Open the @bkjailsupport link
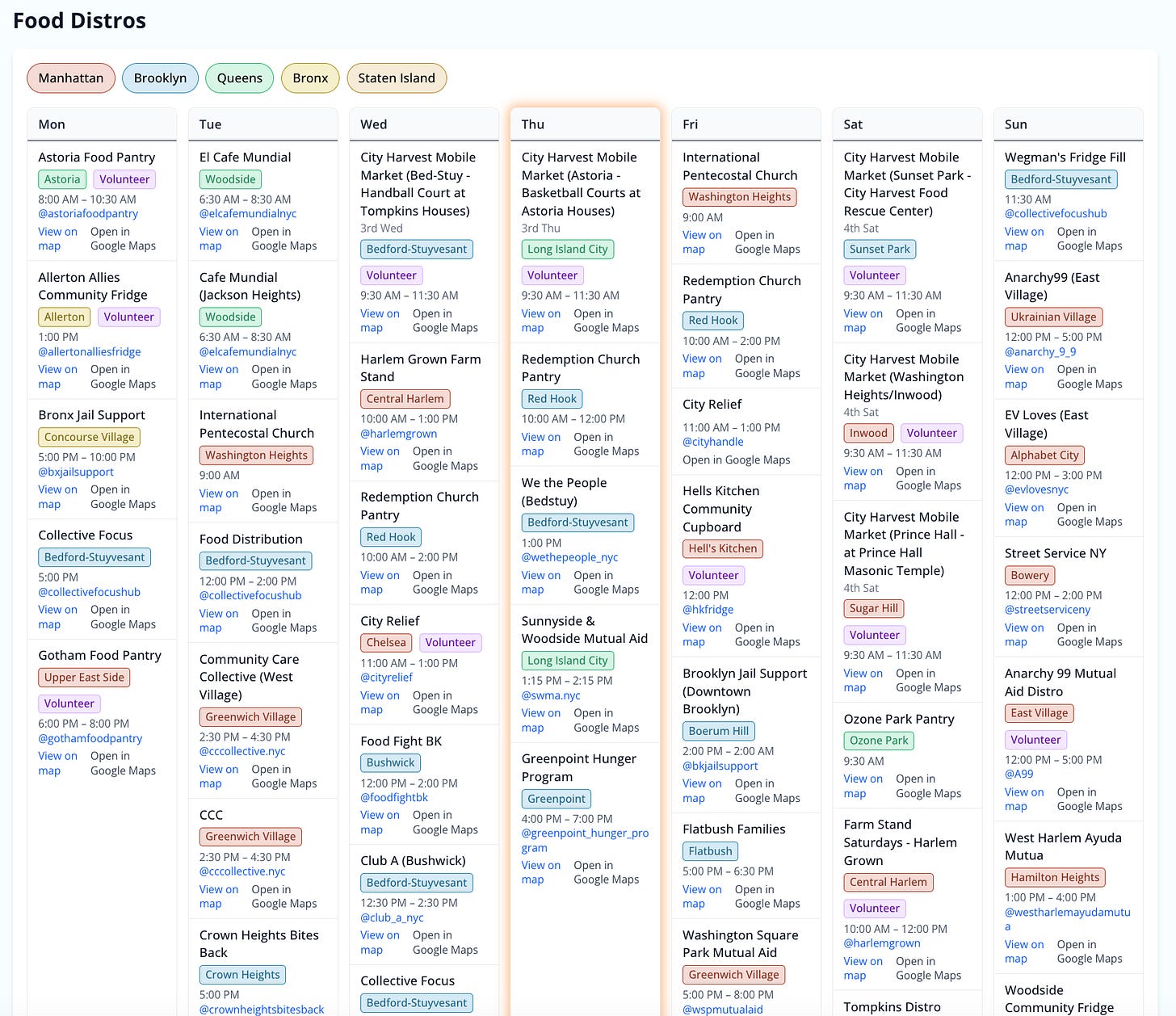 tap(720, 766)
